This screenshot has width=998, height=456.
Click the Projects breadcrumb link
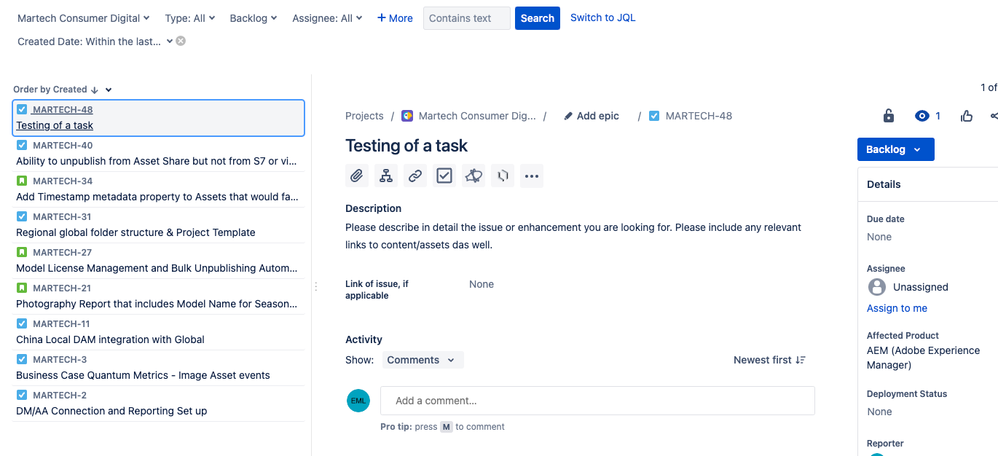[x=364, y=116]
